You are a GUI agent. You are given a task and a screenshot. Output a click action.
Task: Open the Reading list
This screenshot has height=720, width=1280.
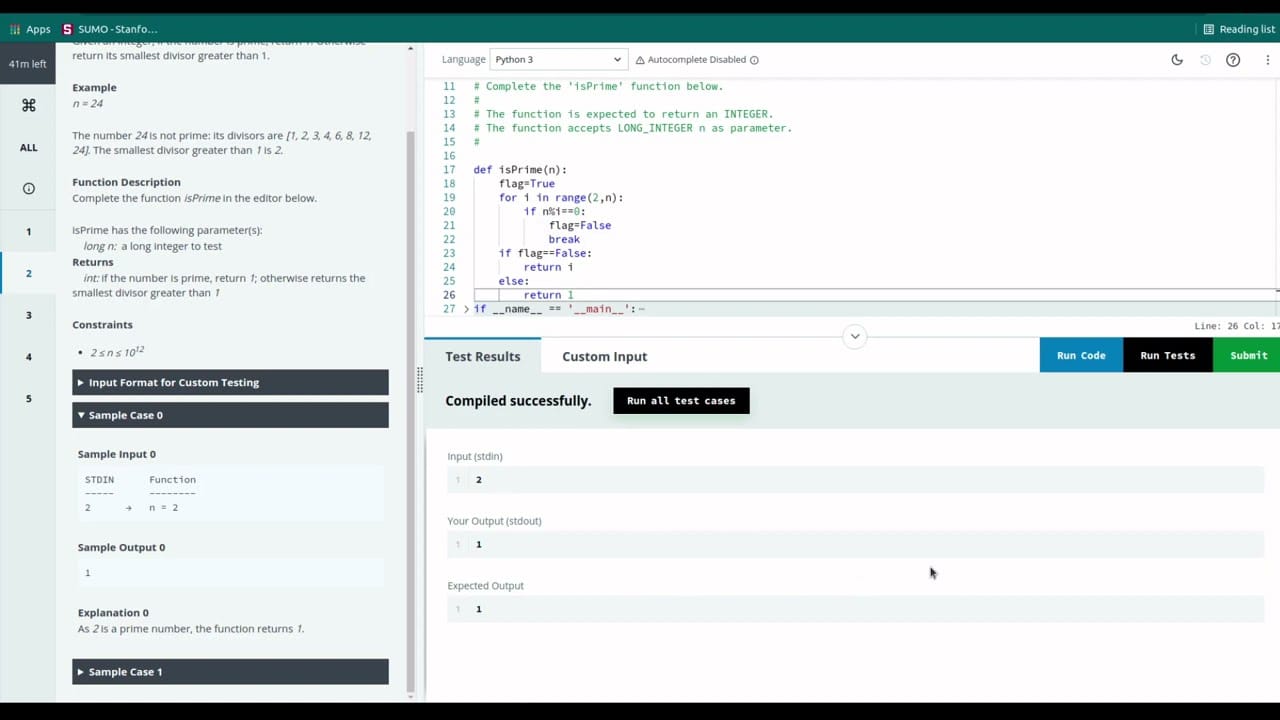(x=1239, y=29)
